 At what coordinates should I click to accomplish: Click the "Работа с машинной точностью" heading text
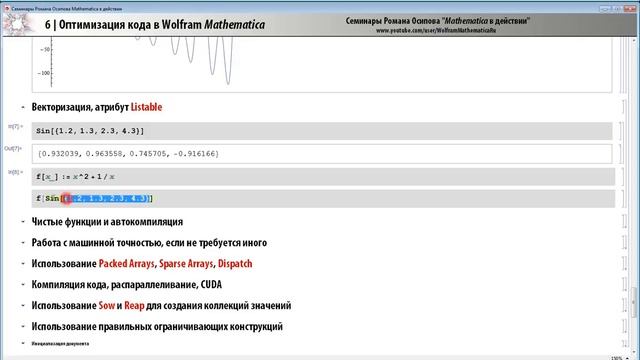149,243
